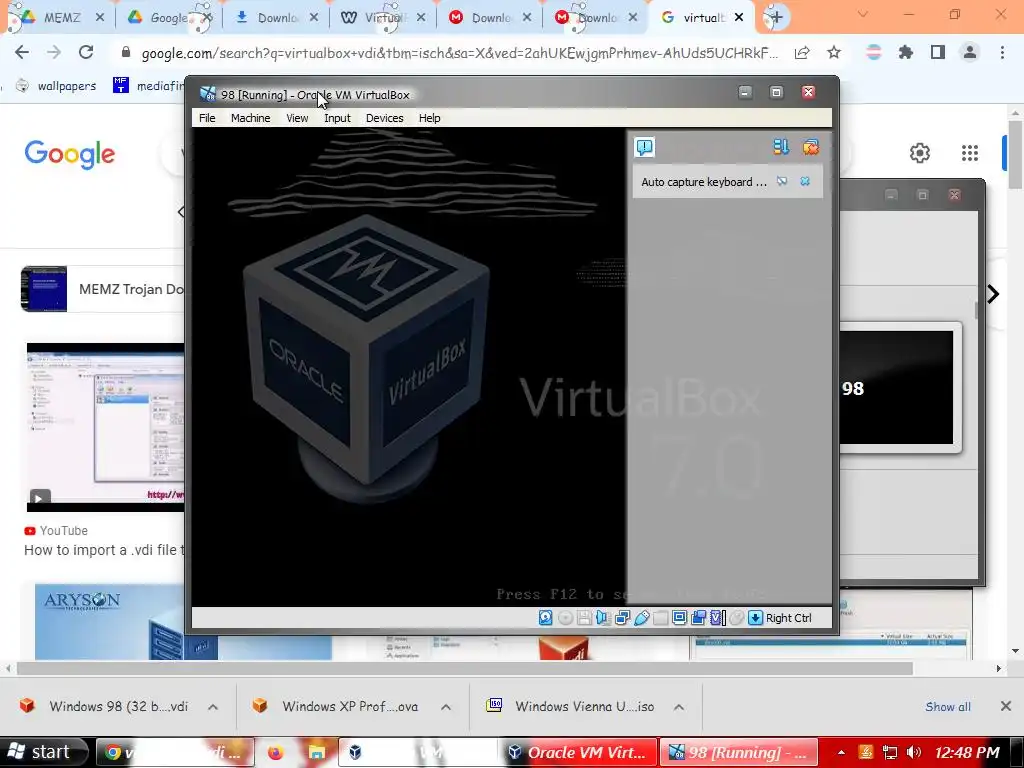1024x768 pixels.
Task: Reload the Google search page
Action: point(86,52)
